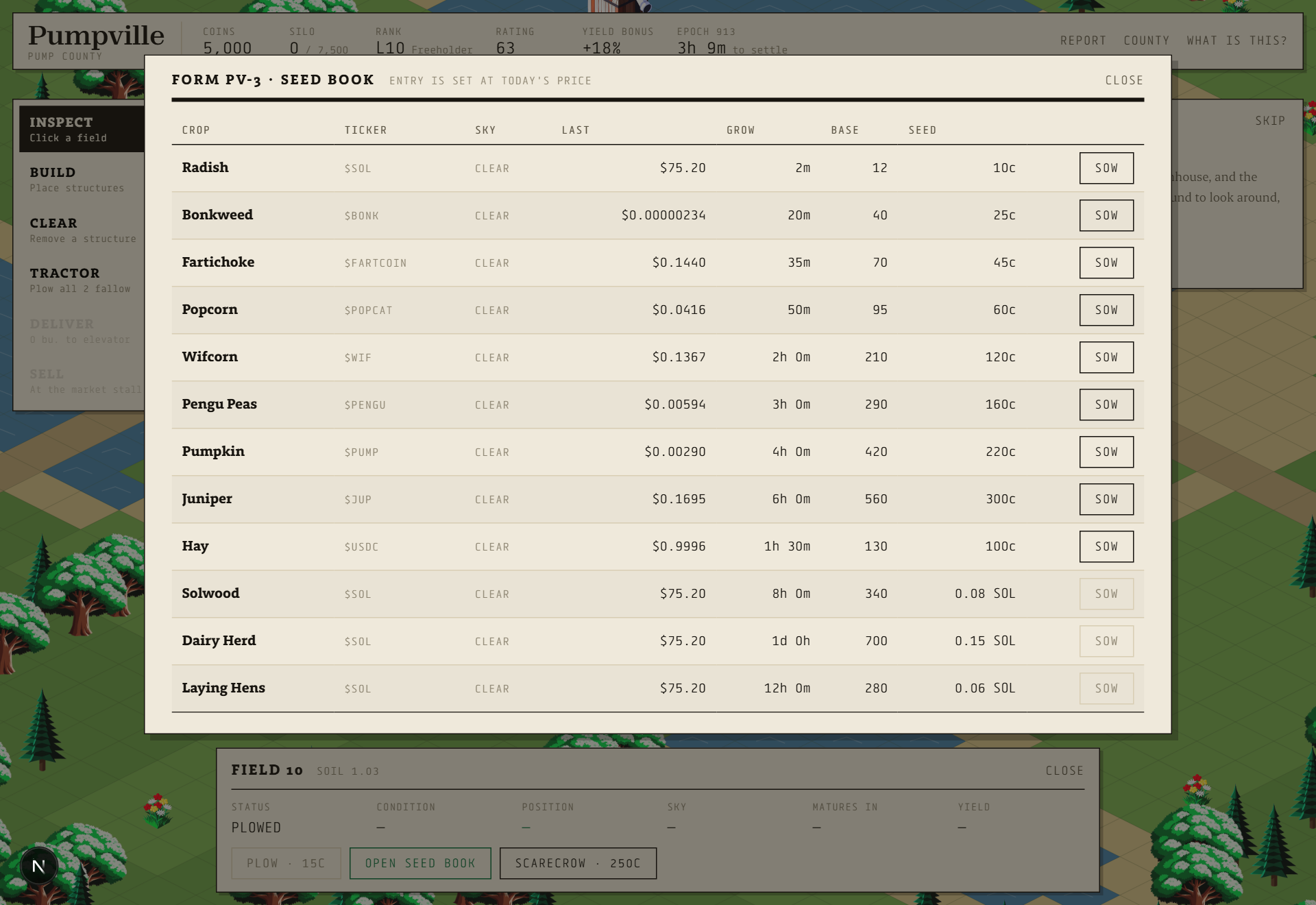1316x905 pixels.
Task: Select the Build tool
Action: [82, 179]
